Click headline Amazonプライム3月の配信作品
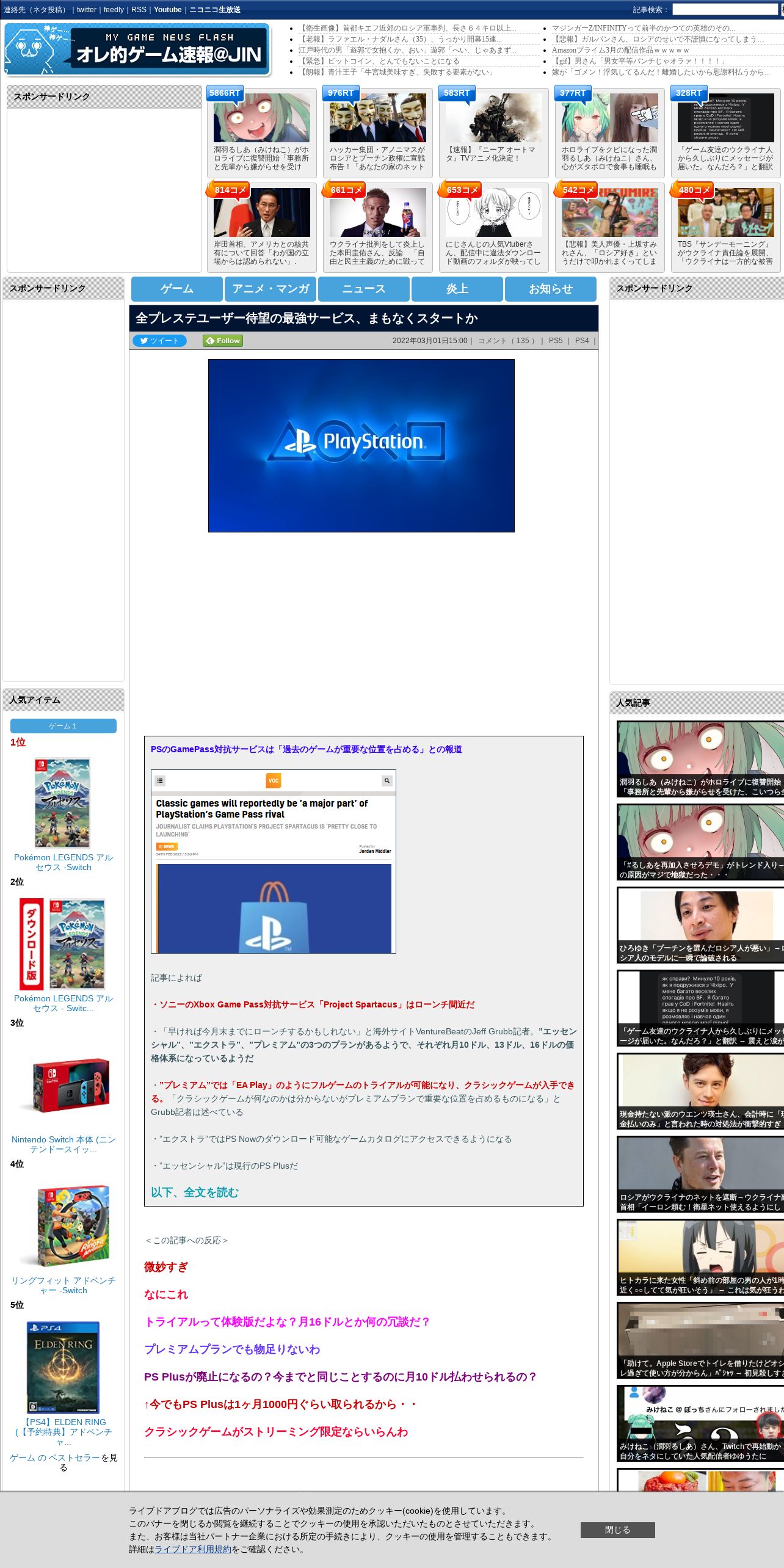This screenshot has height=1568, width=784. coord(620,50)
